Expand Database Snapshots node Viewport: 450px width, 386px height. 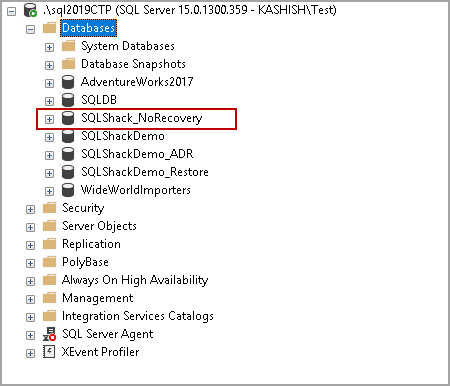coord(49,66)
